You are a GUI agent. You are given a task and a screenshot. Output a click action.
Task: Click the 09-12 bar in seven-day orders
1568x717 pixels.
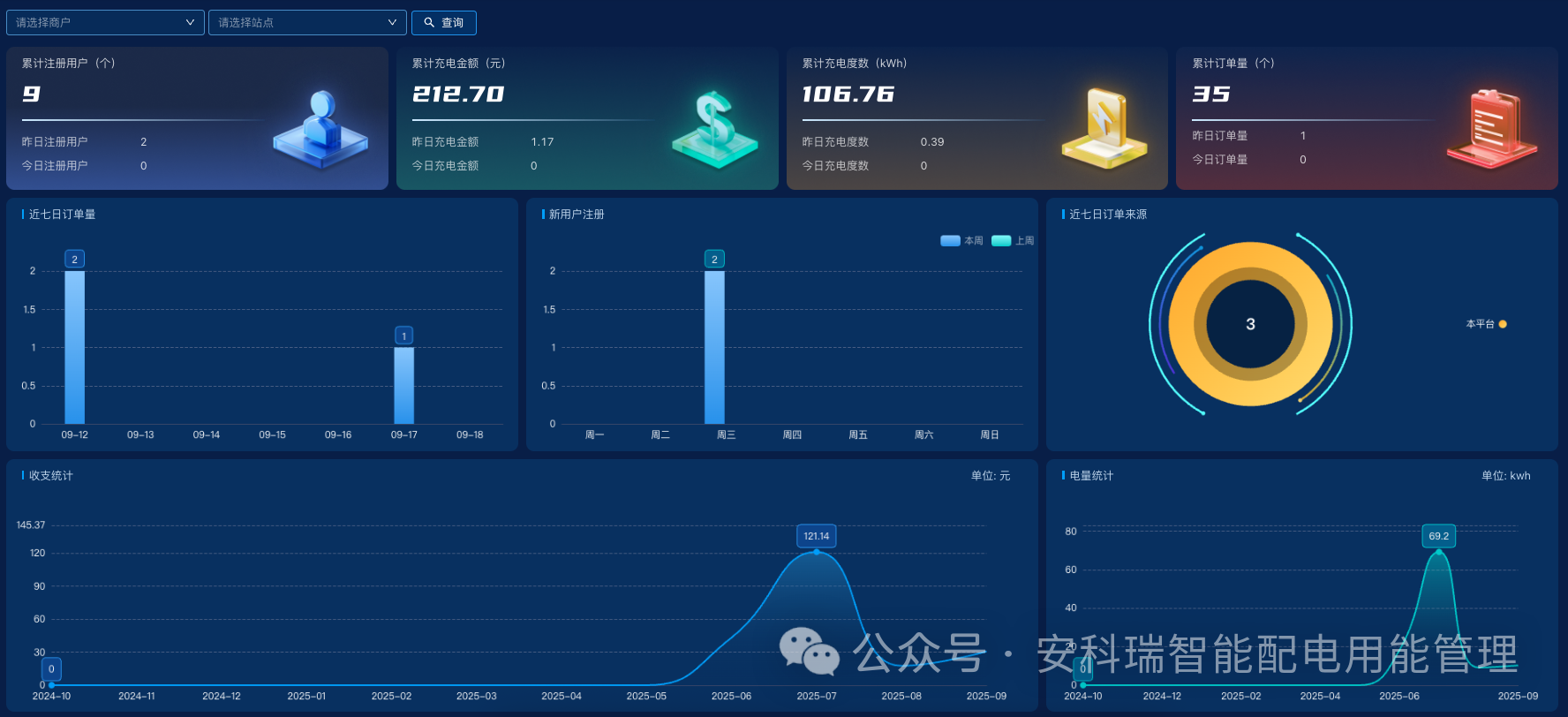(x=75, y=347)
